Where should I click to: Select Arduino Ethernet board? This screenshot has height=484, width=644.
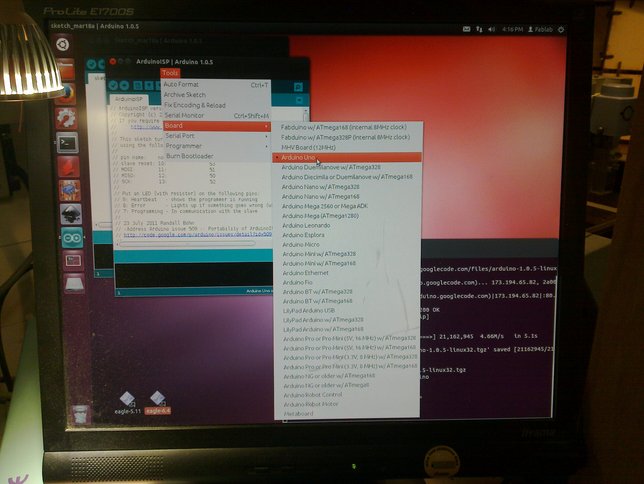(347, 273)
